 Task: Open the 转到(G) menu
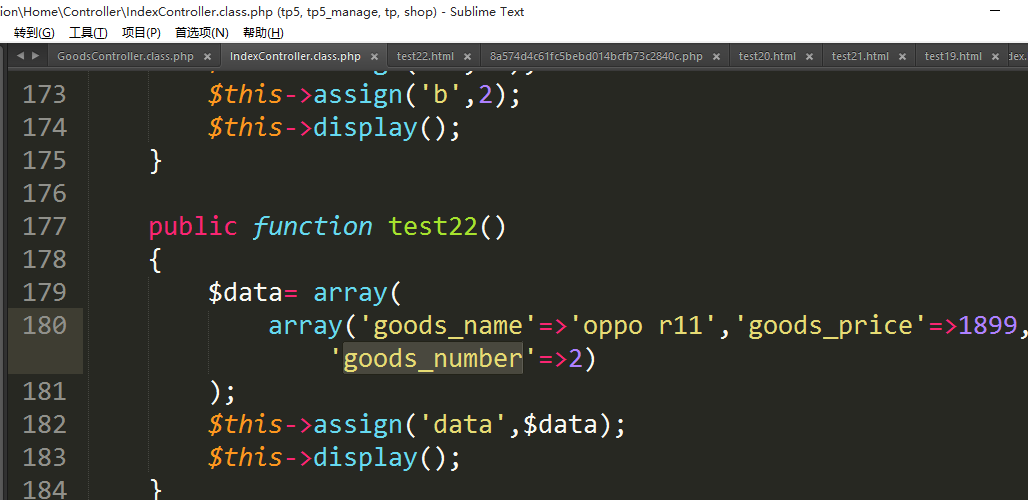coord(34,33)
